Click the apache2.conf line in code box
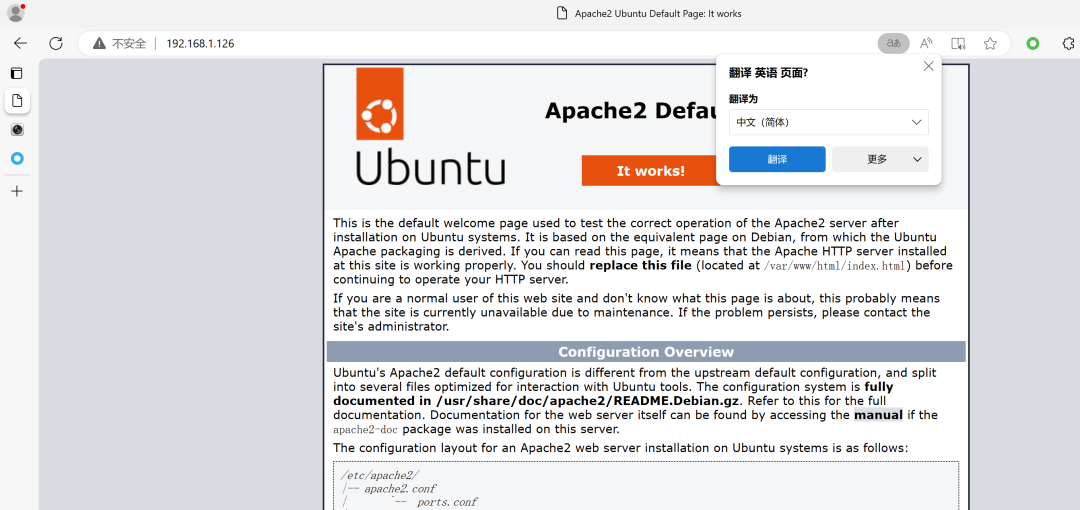 coord(398,489)
